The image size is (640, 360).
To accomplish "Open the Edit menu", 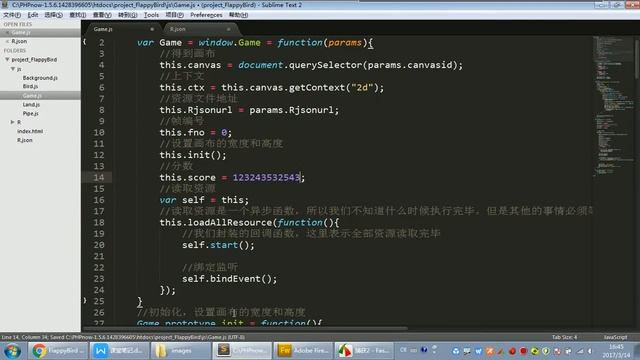I will pyautogui.click(x=33, y=15).
